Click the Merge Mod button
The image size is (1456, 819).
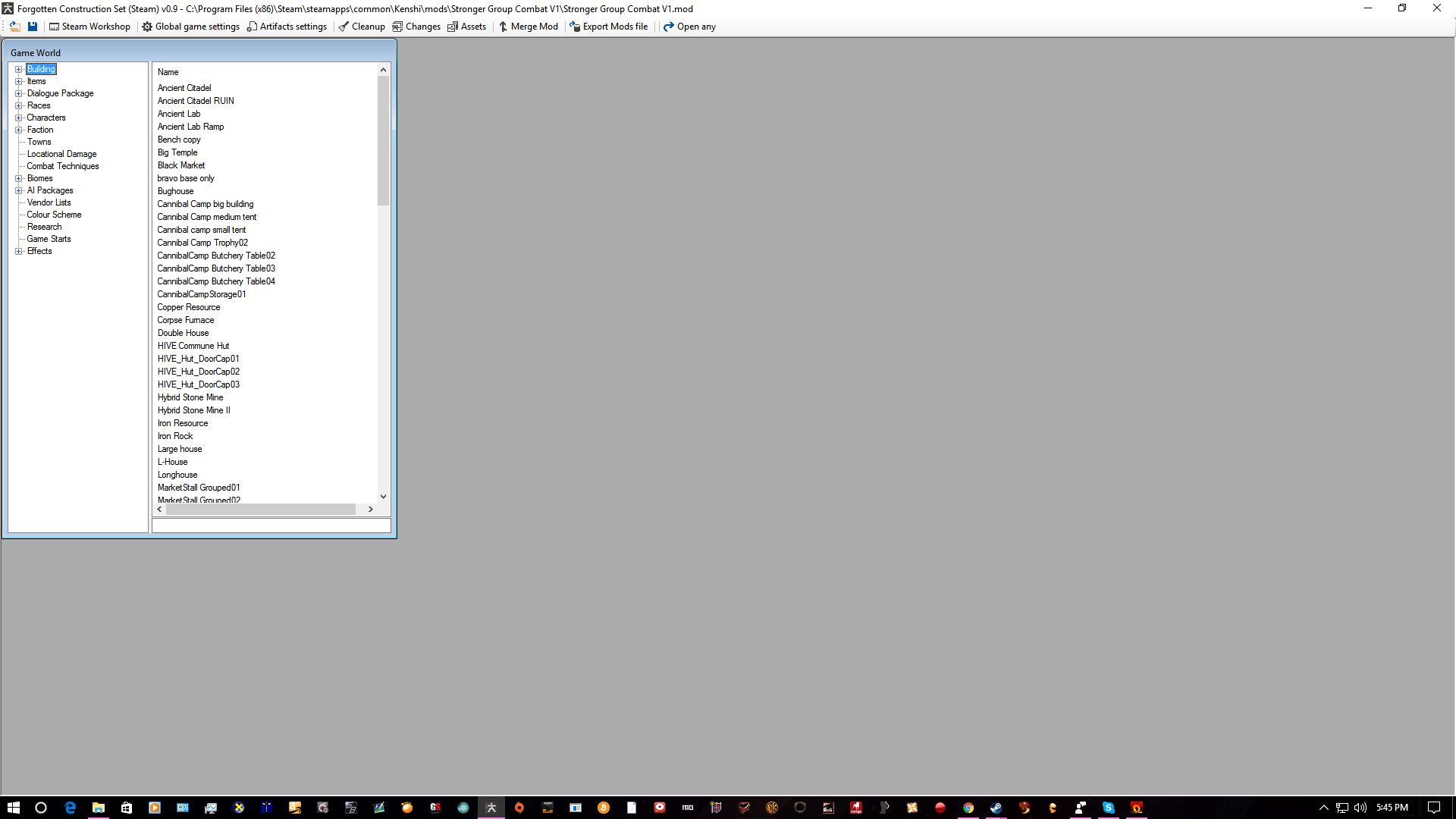pos(528,27)
